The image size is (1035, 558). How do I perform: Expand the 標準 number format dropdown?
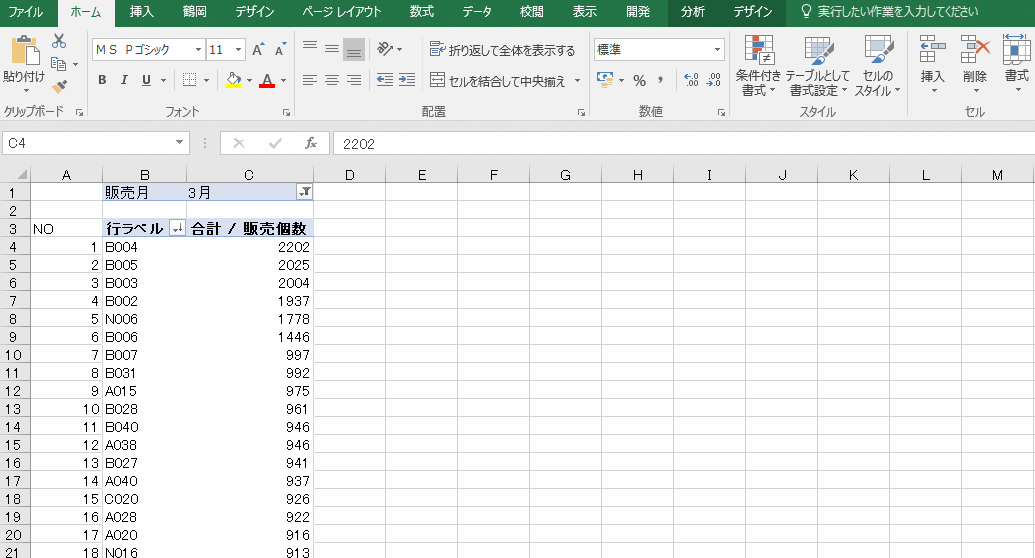(718, 49)
